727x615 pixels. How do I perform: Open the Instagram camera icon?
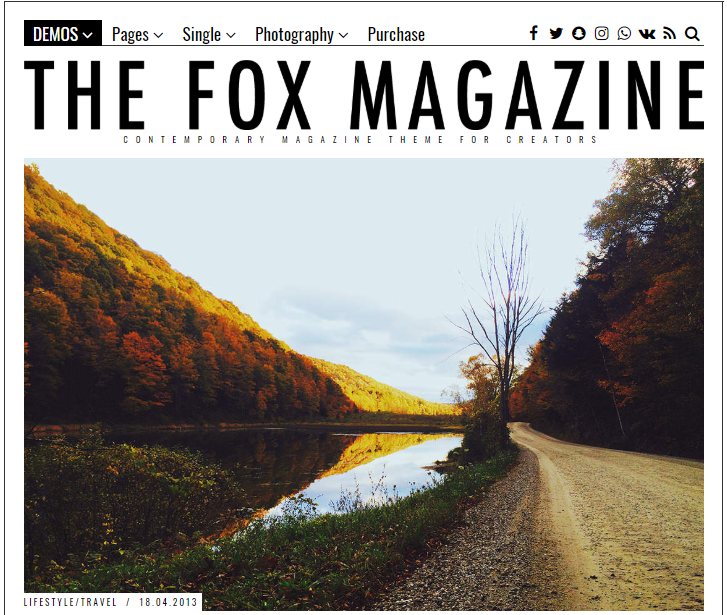click(x=602, y=33)
